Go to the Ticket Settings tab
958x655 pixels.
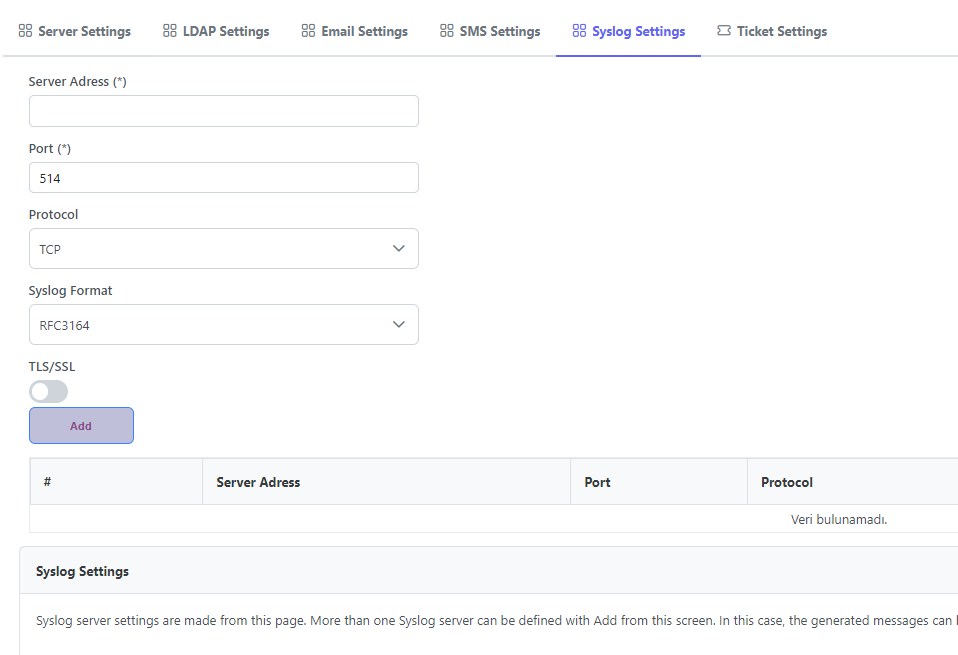coord(781,31)
